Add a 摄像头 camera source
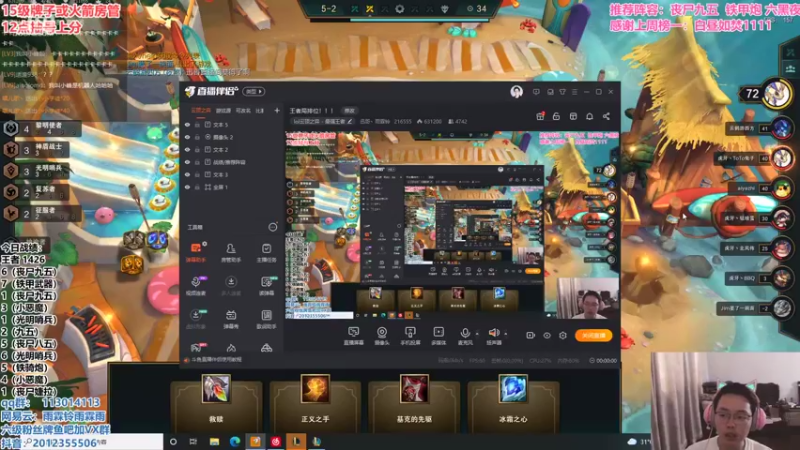Viewport: 800px width, 450px height. [x=382, y=336]
